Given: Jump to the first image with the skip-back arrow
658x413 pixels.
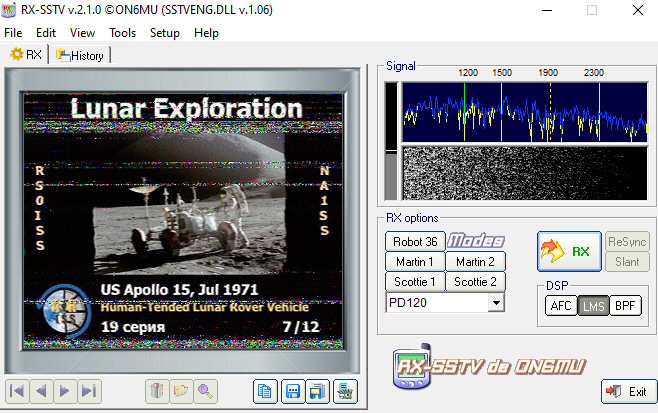Looking at the screenshot, I should [16, 391].
